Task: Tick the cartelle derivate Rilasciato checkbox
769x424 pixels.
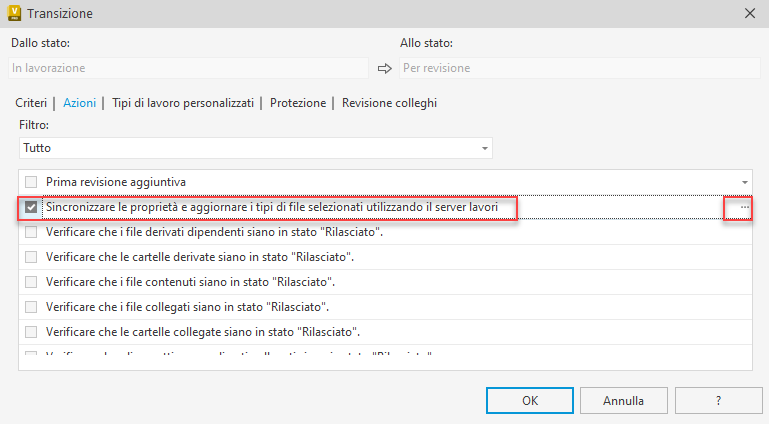Action: pos(31,257)
